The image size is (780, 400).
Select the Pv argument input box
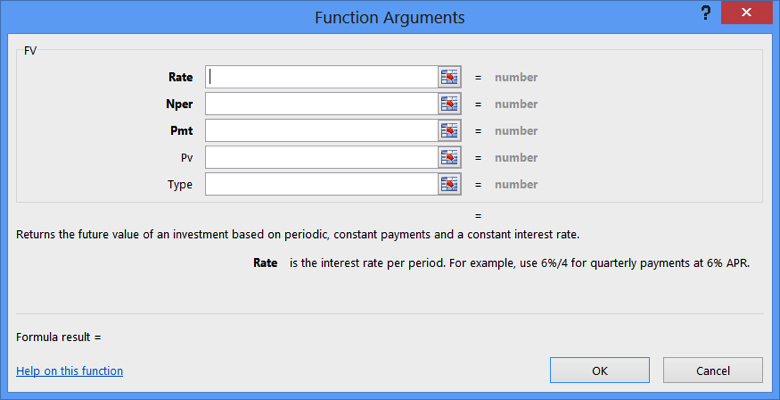321,158
